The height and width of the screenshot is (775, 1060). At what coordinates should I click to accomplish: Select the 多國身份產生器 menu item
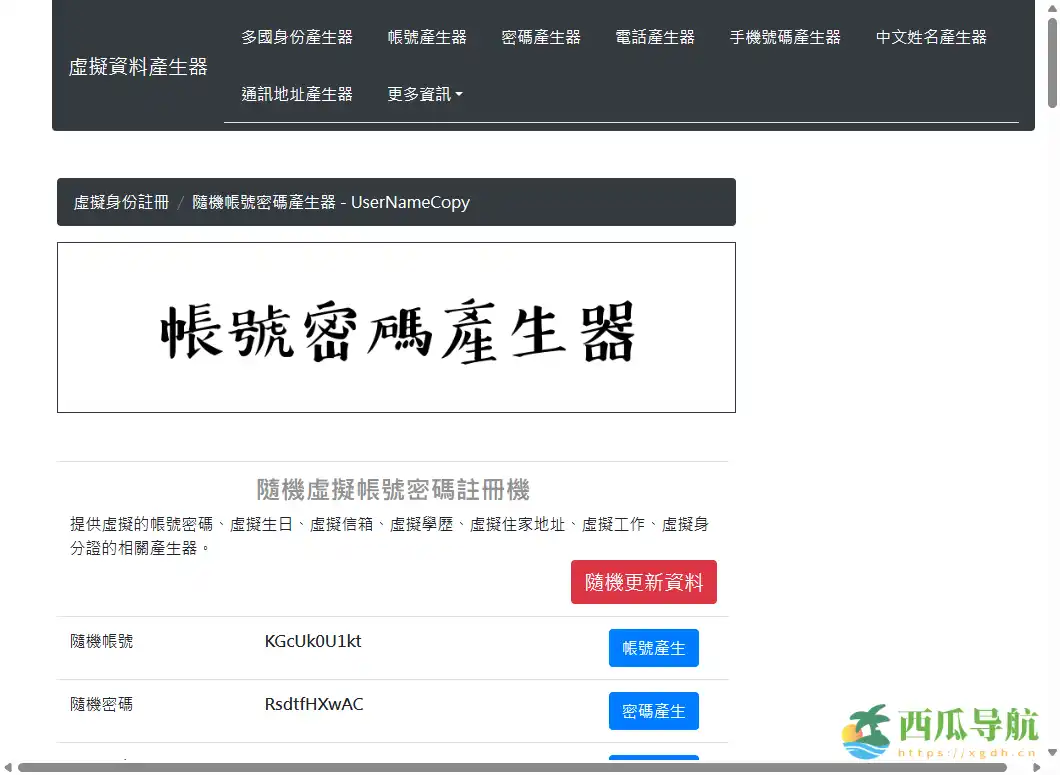point(298,37)
